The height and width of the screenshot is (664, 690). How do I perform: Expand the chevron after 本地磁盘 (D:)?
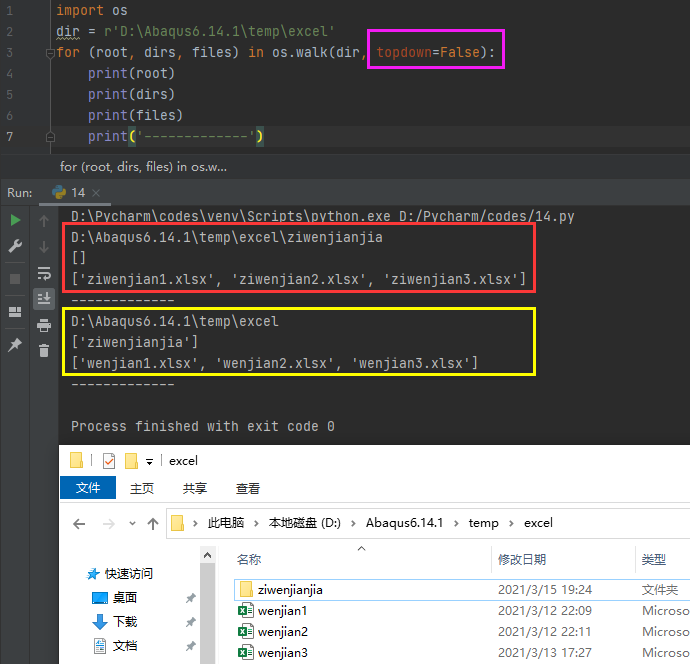click(x=353, y=523)
